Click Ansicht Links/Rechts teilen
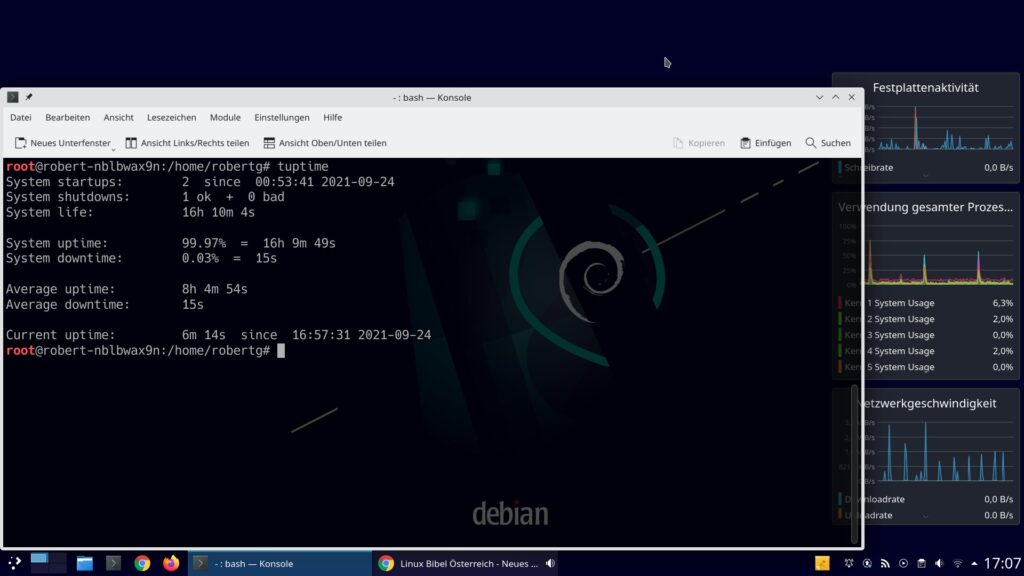The image size is (1024, 576). pos(187,143)
